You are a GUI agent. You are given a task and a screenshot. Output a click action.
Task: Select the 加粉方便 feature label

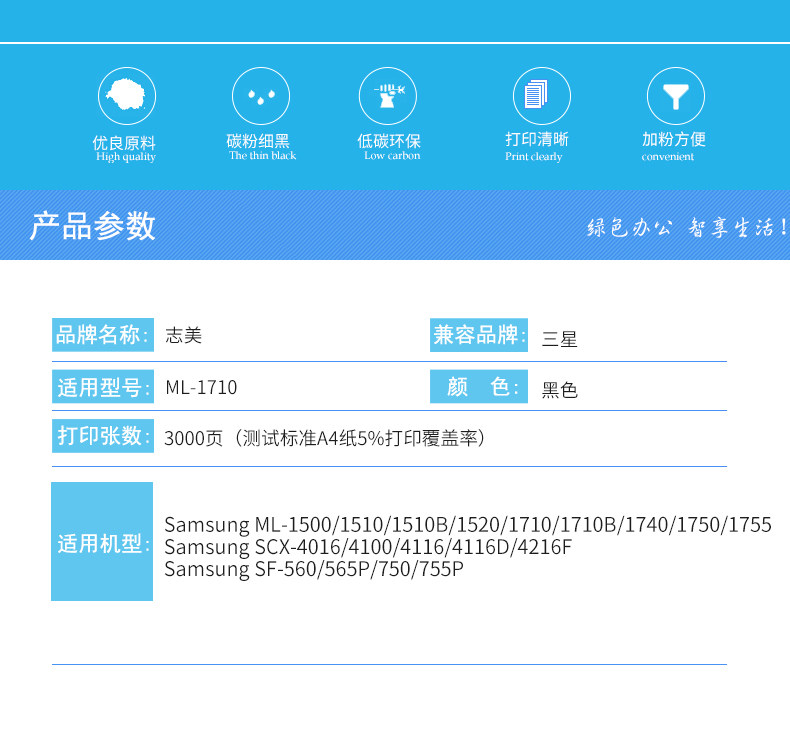pos(674,139)
